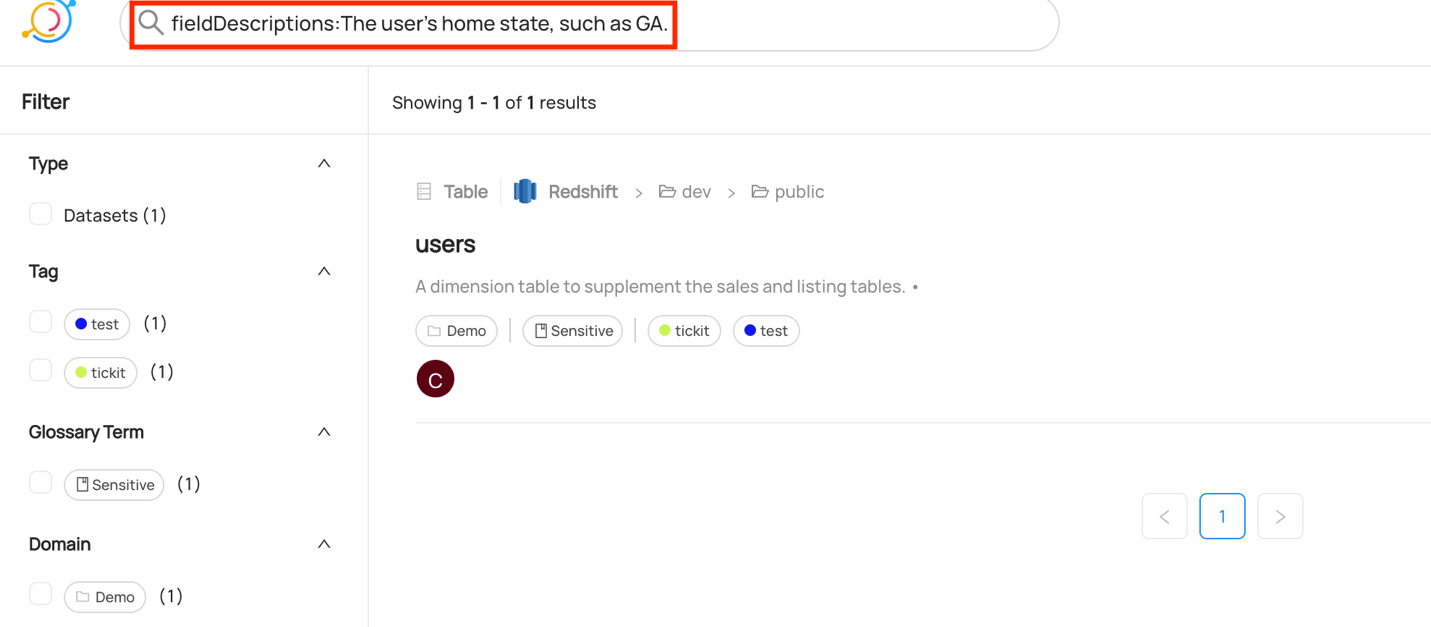This screenshot has height=627, width=1431.
Task: Select the Sensitive glossary term filter checkbox
Action: click(41, 483)
